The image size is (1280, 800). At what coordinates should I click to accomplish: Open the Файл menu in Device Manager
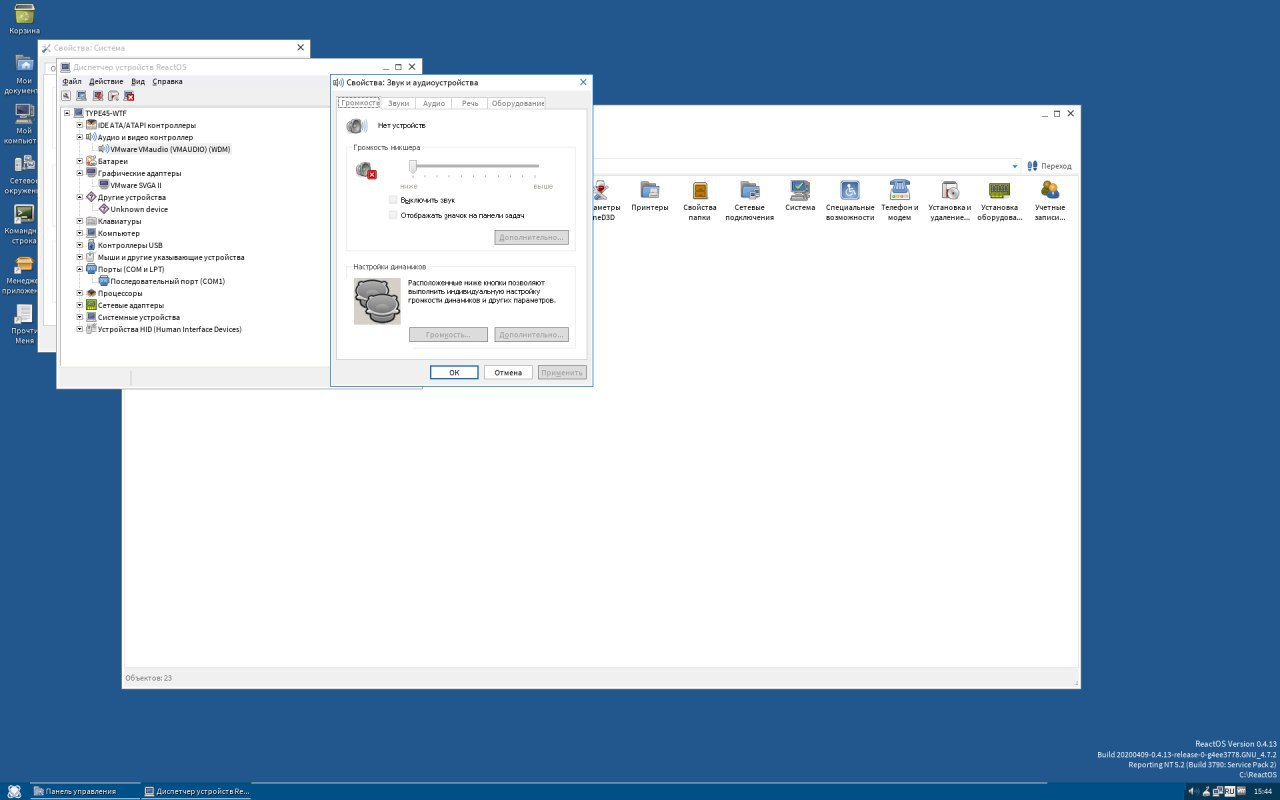(x=71, y=81)
